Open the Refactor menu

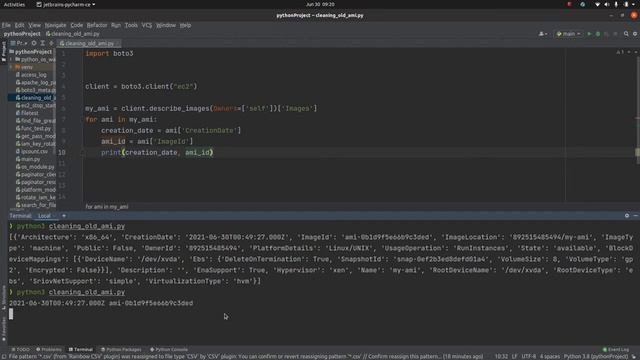97,25
